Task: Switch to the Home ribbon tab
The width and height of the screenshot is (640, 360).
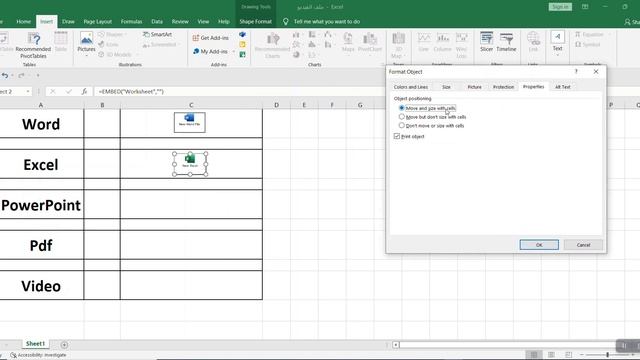Action: pos(23,22)
